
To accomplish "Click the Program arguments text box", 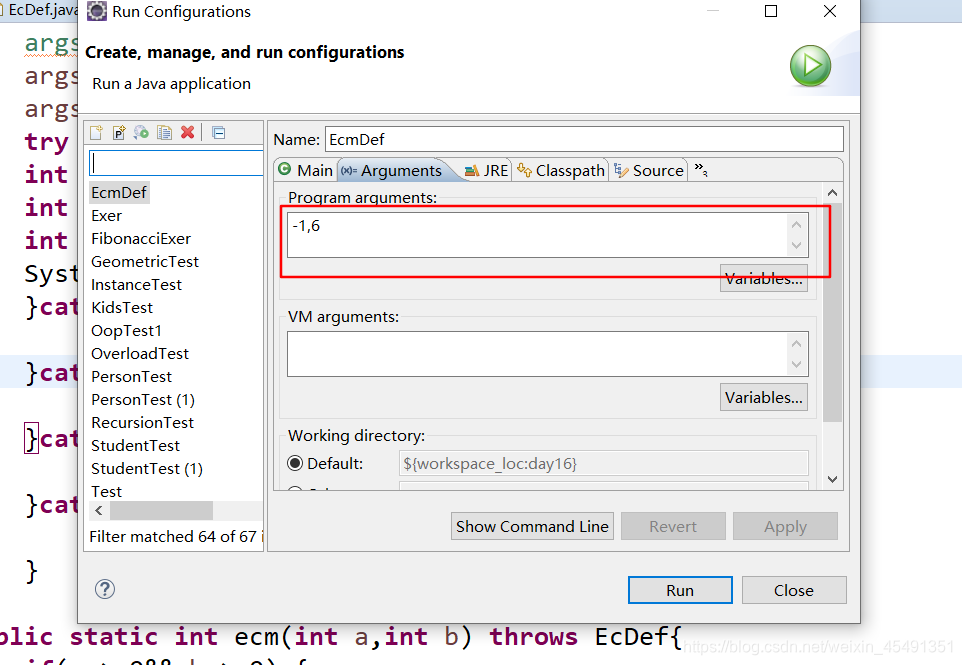I will pyautogui.click(x=538, y=235).
